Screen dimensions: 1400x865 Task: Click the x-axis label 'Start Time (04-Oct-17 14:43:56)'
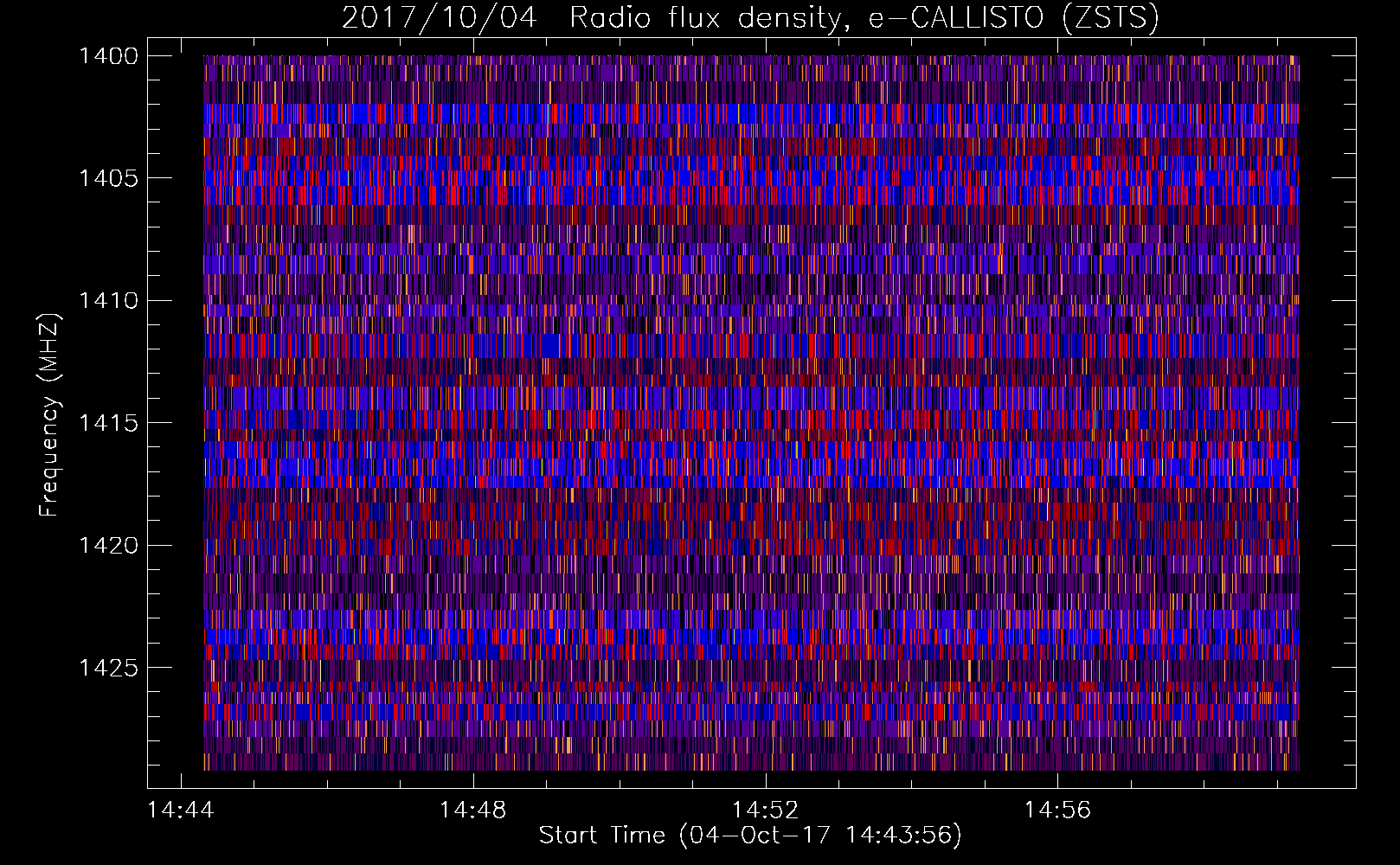point(750,836)
